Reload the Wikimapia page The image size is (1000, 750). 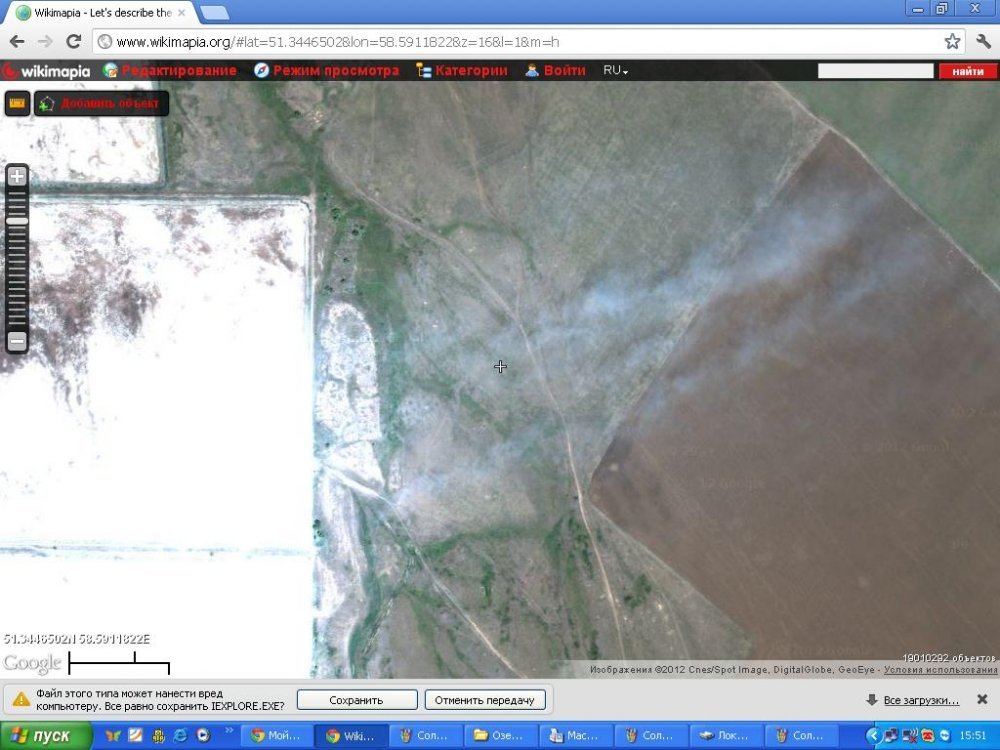click(x=74, y=41)
